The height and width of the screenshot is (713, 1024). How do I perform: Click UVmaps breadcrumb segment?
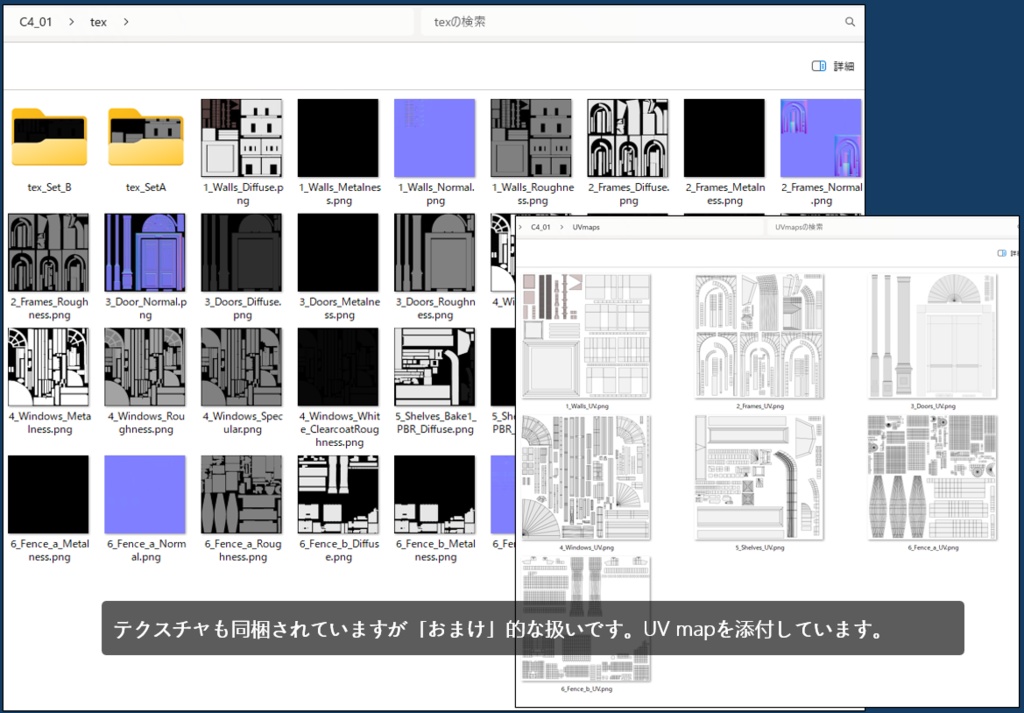(x=586, y=227)
